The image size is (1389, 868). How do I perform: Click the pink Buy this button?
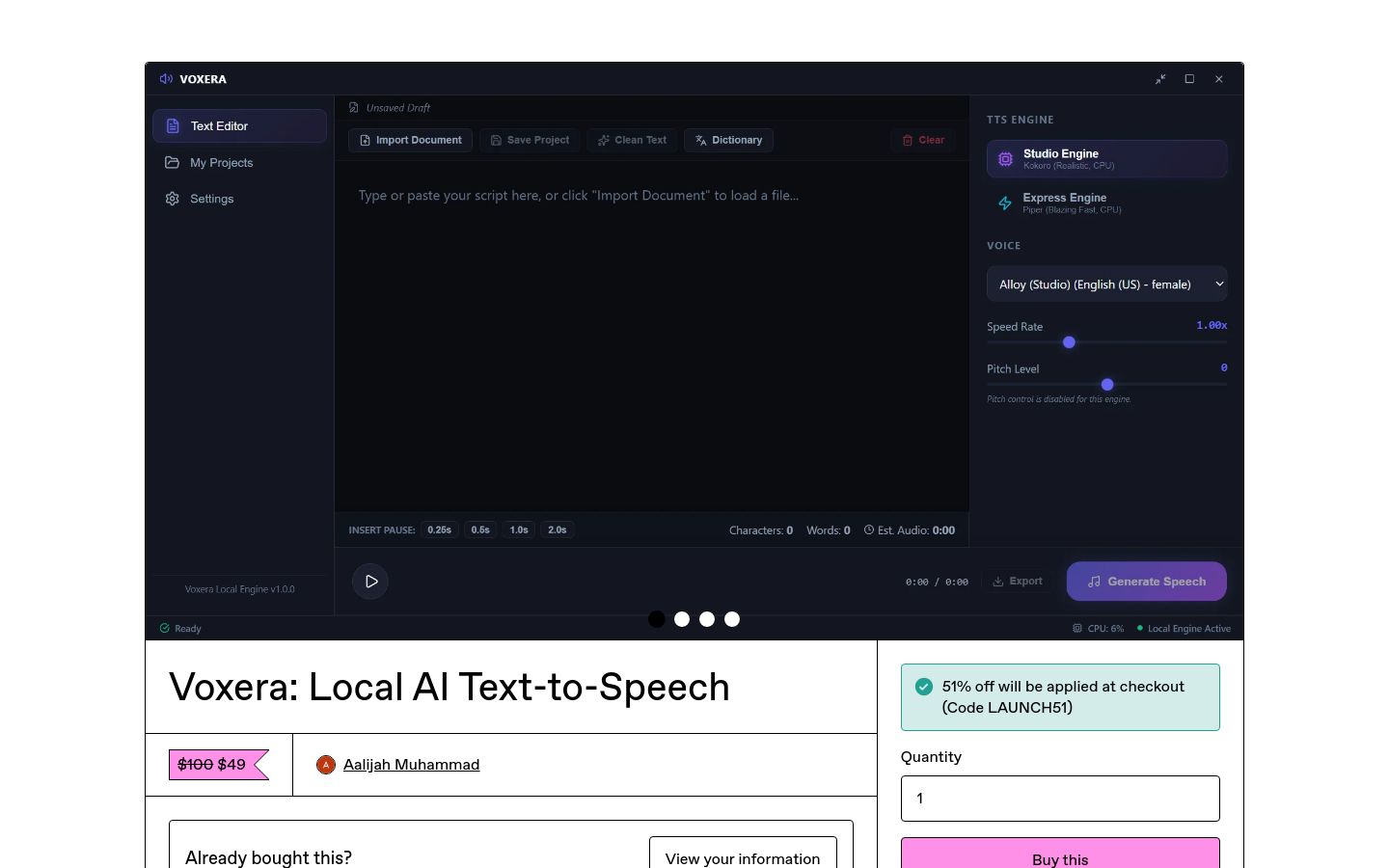[1060, 854]
